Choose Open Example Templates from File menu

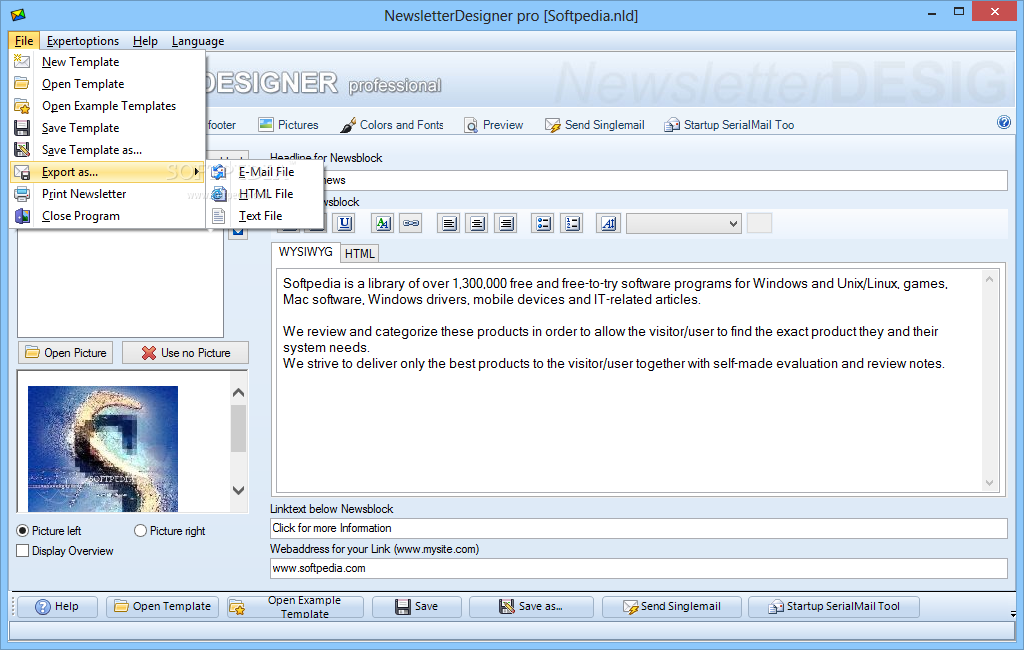tap(108, 106)
